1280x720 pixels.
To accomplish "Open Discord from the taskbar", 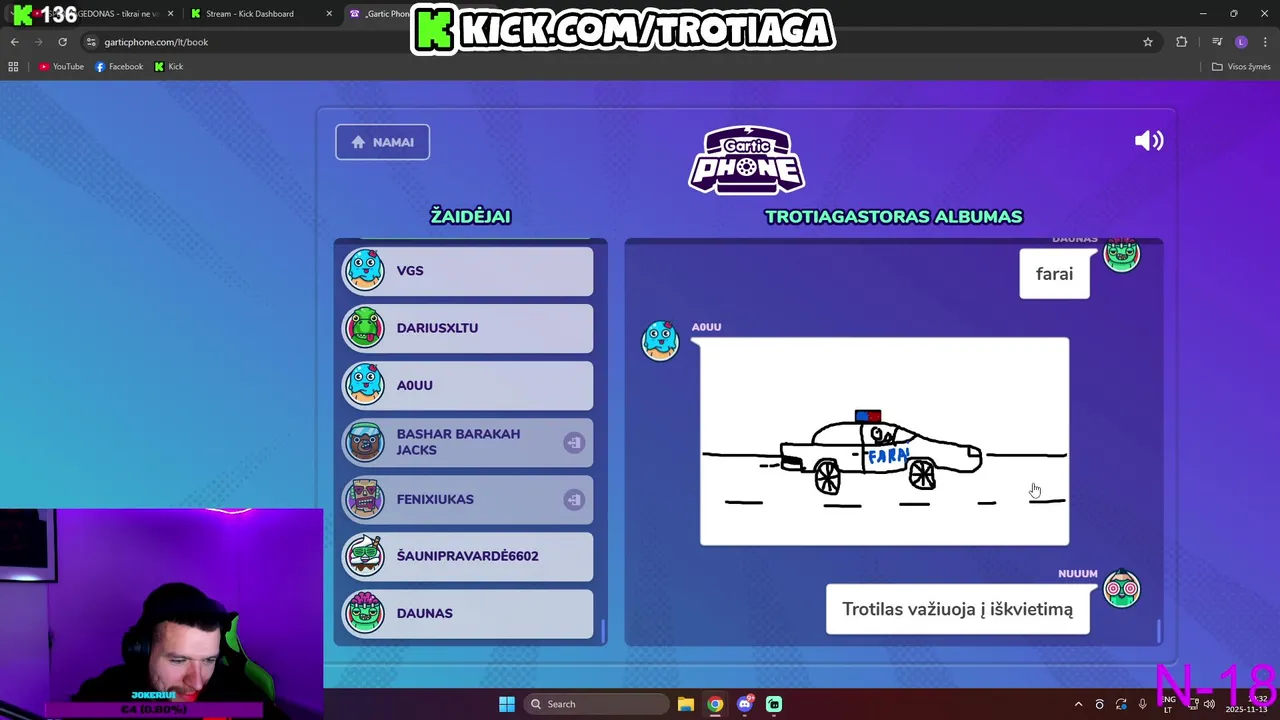I will pyautogui.click(x=744, y=704).
